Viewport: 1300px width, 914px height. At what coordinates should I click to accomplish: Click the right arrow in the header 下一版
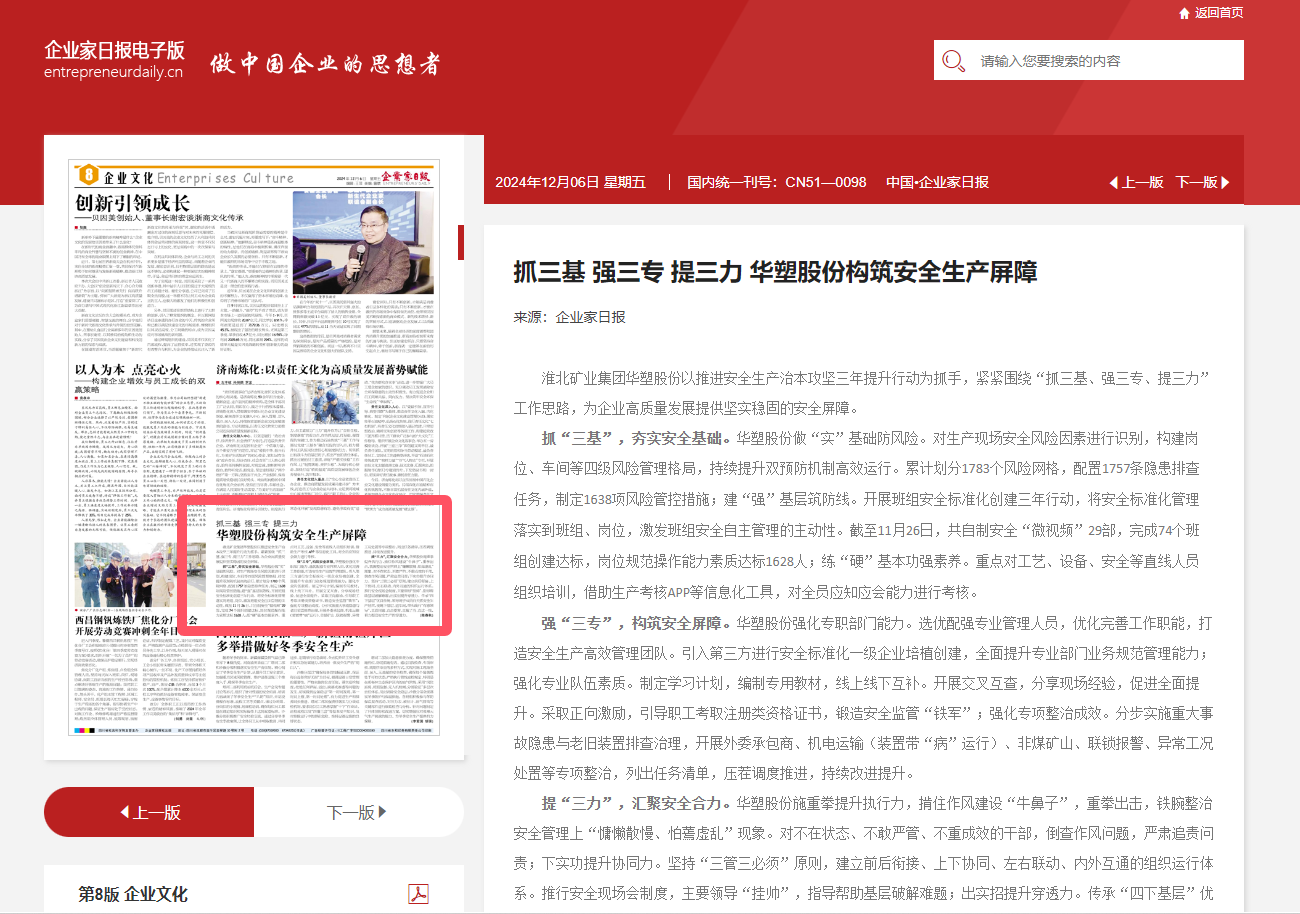1226,182
